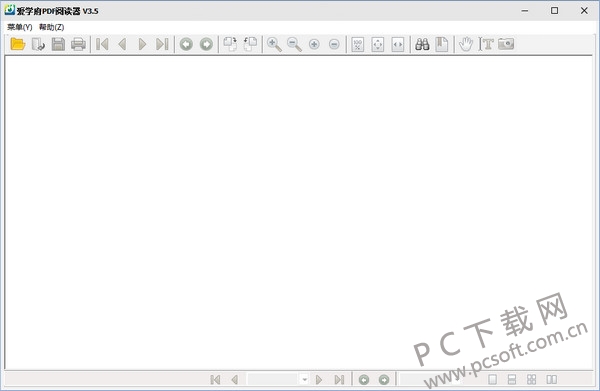The width and height of the screenshot is (600, 391).
Task: Open search with the binoculars icon
Action: coord(422,44)
